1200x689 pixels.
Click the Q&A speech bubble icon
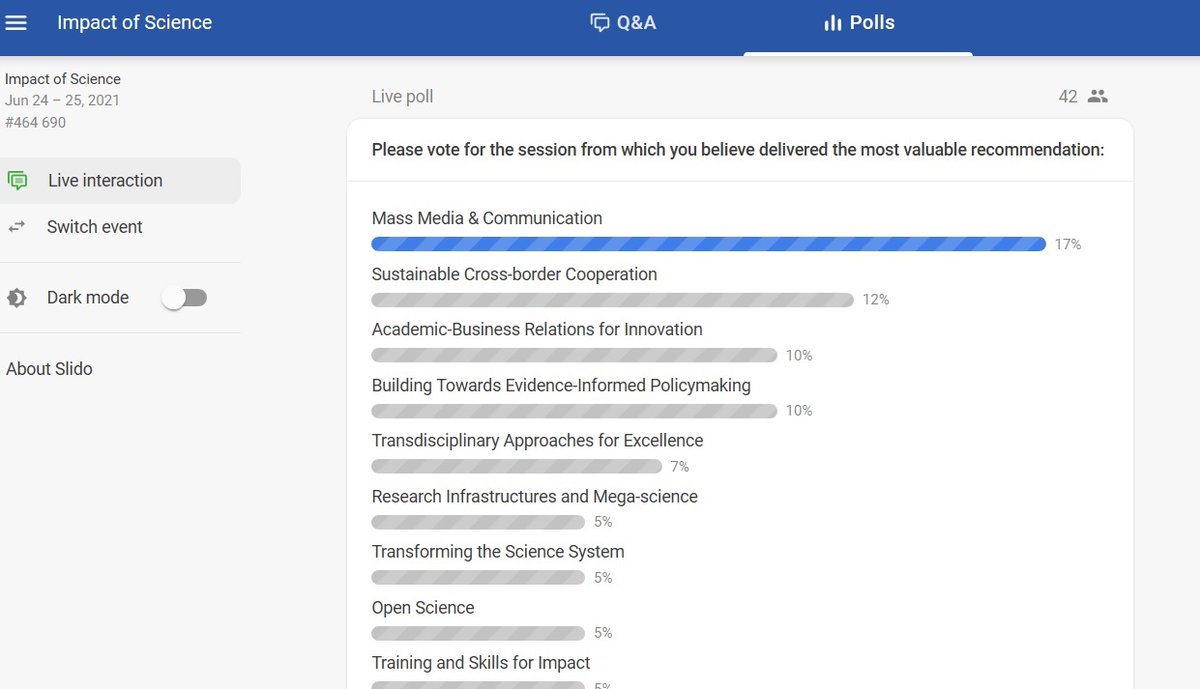click(x=598, y=21)
